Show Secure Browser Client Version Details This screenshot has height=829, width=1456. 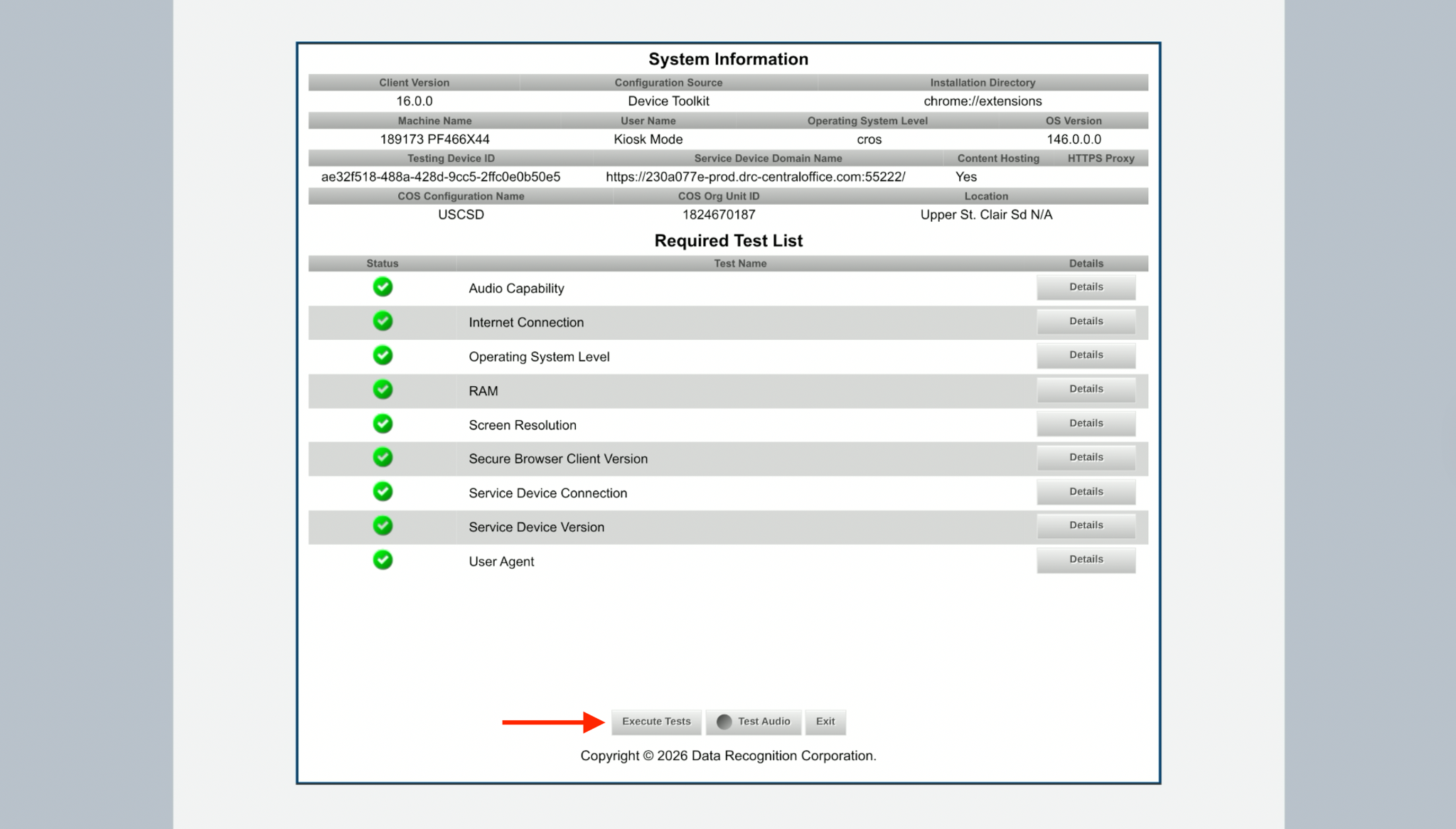tap(1086, 457)
